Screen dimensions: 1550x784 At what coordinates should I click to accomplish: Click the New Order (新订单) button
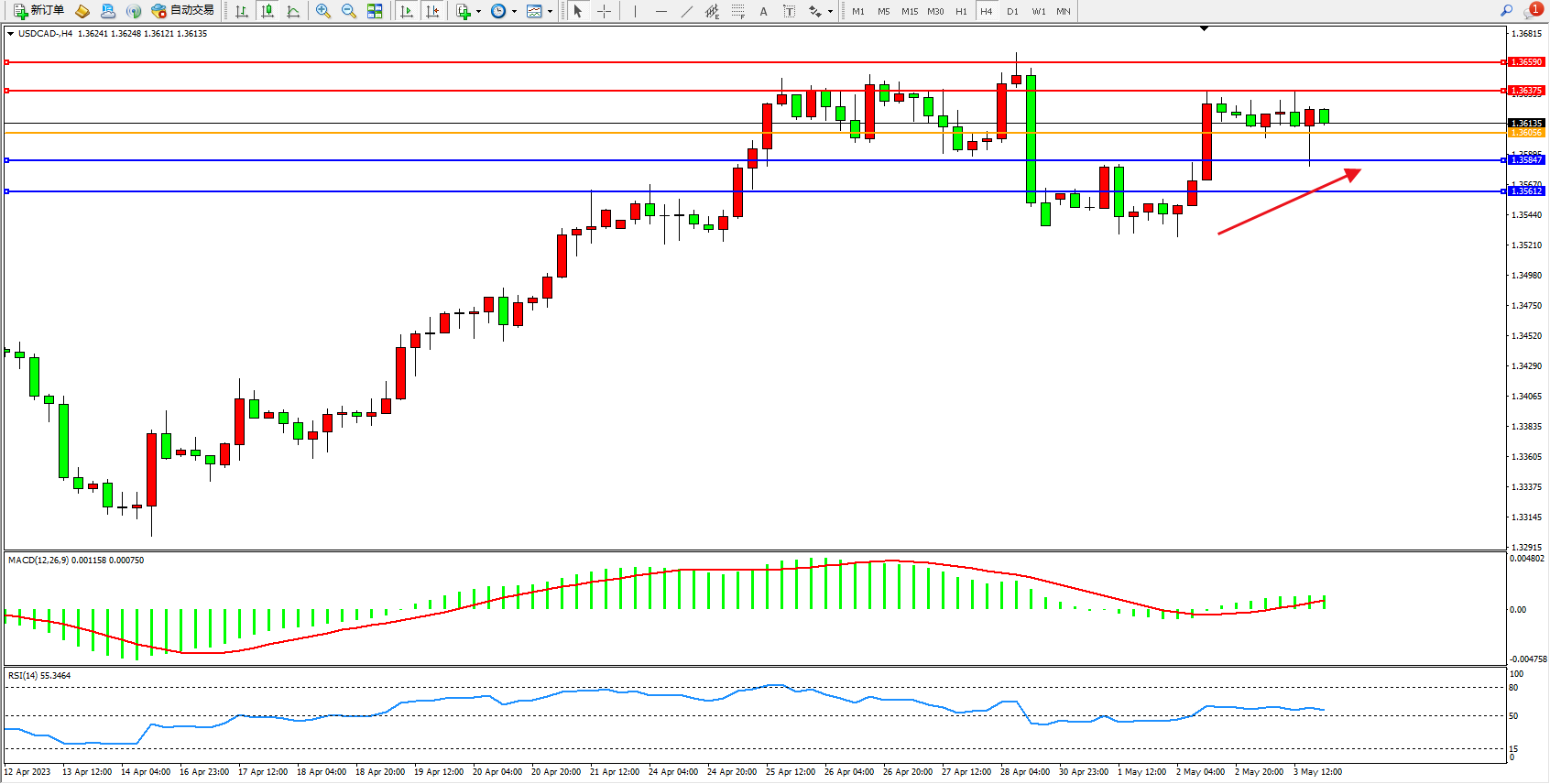click(x=38, y=11)
